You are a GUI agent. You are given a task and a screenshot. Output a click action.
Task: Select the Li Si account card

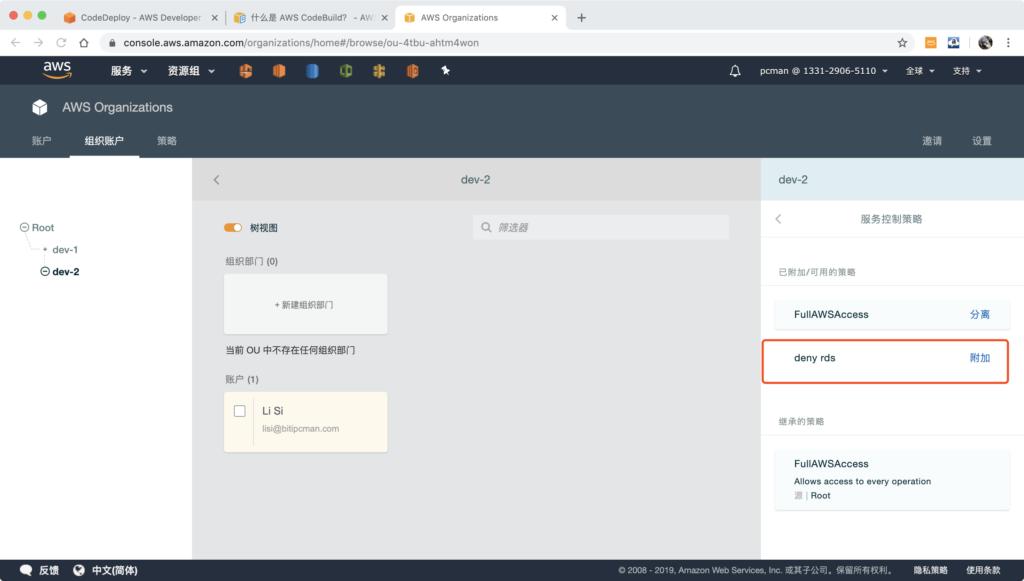tap(305, 422)
